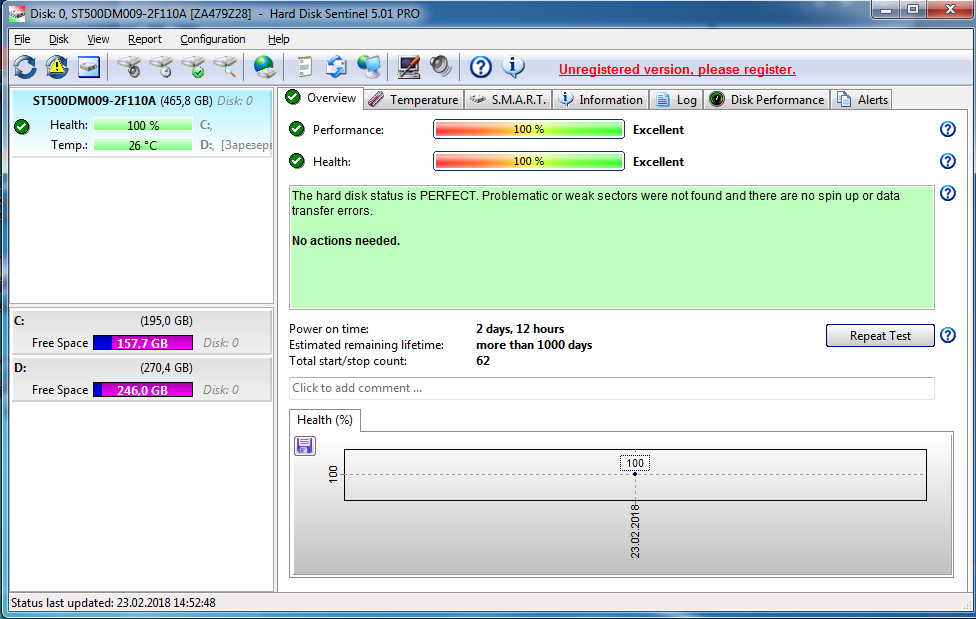Click the blue question mark help toolbar icon
Screen dimensions: 976x619
[x=481, y=67]
